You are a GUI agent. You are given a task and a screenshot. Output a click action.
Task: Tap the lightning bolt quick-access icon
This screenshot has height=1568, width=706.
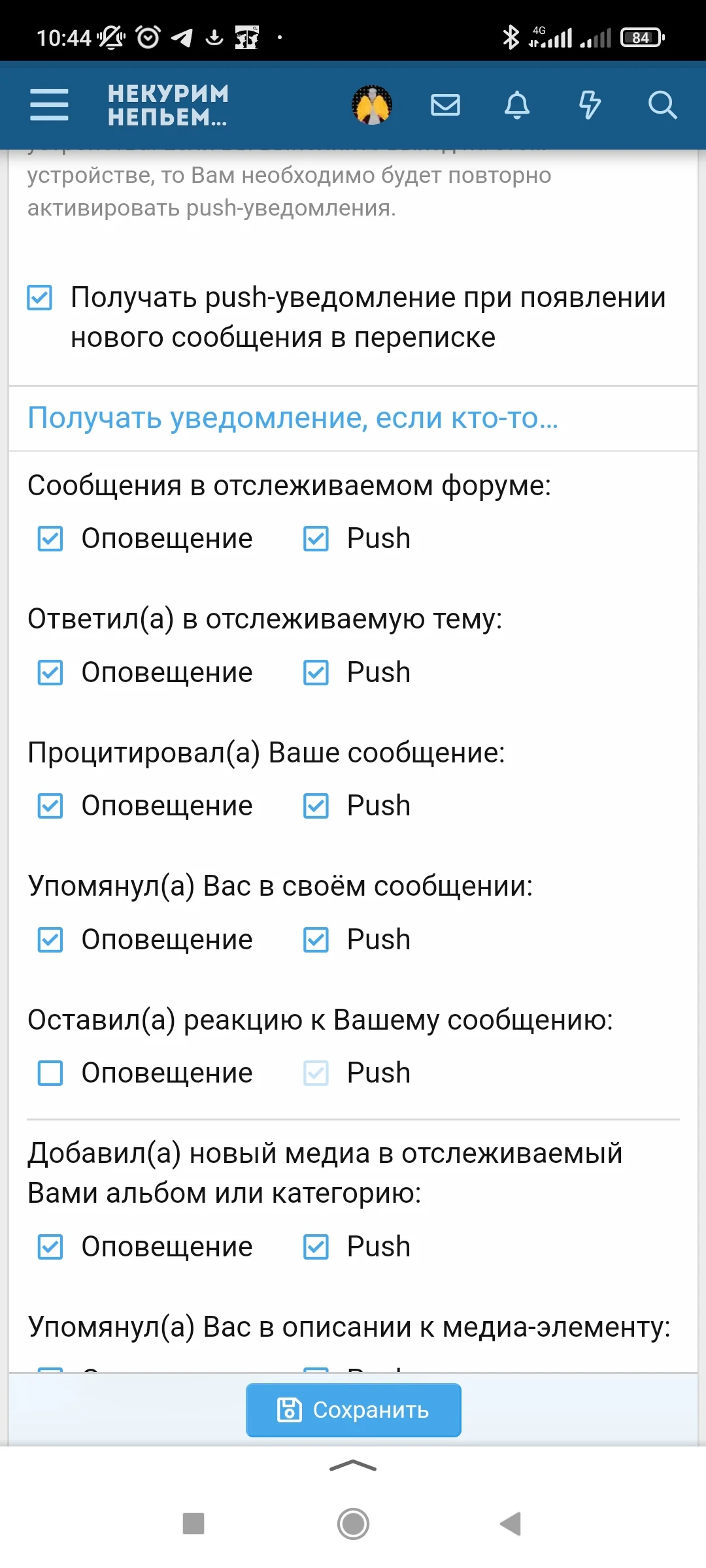click(590, 105)
